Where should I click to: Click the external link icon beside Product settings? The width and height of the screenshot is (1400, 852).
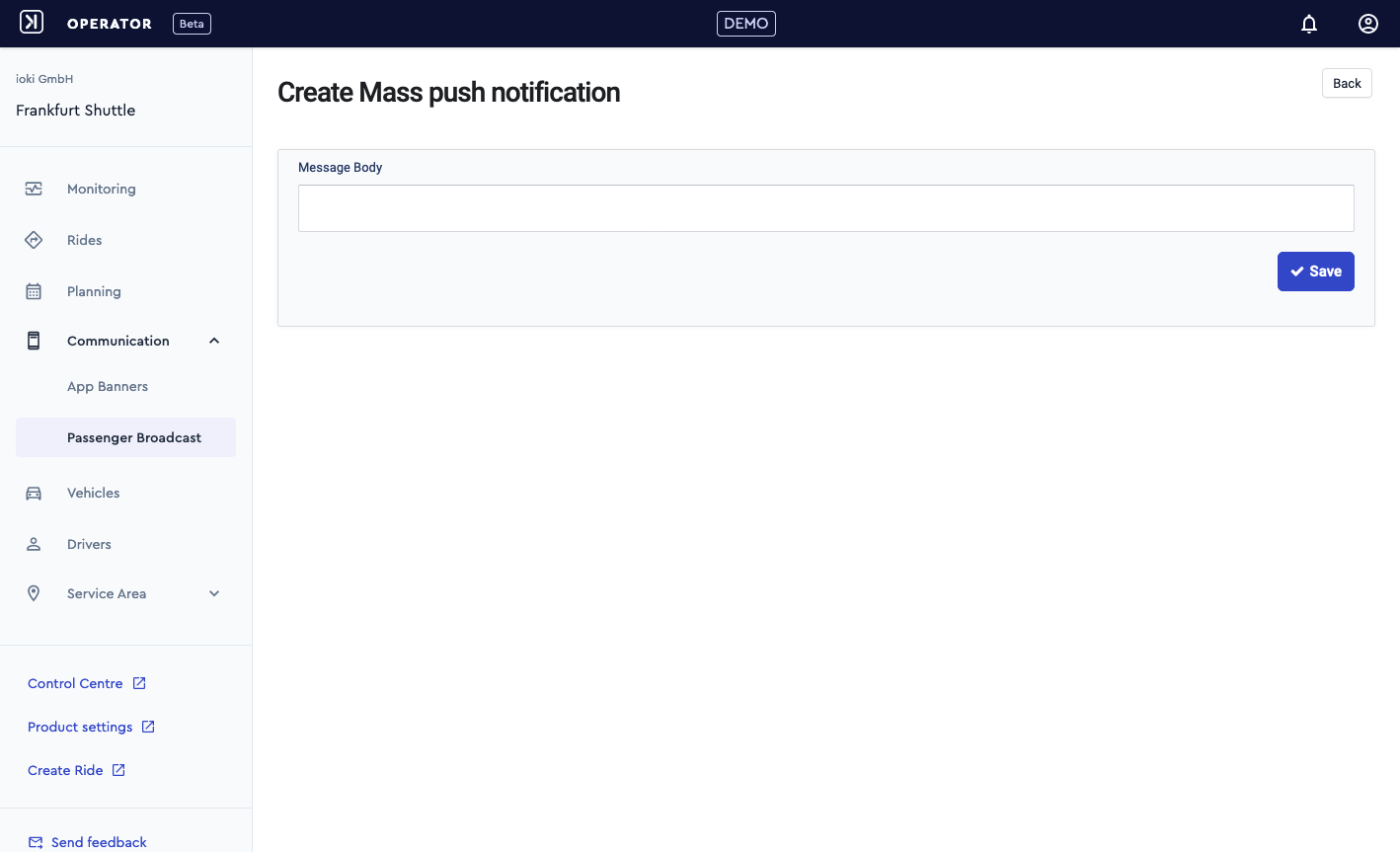point(148,727)
